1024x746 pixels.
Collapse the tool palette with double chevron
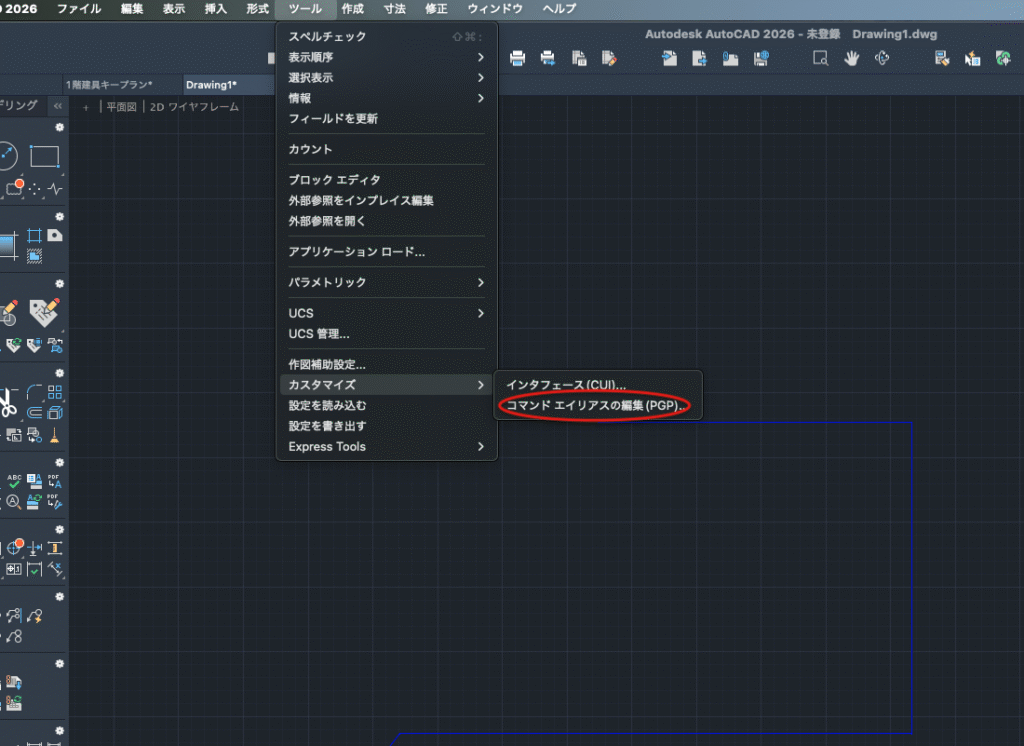pyautogui.click(x=58, y=105)
